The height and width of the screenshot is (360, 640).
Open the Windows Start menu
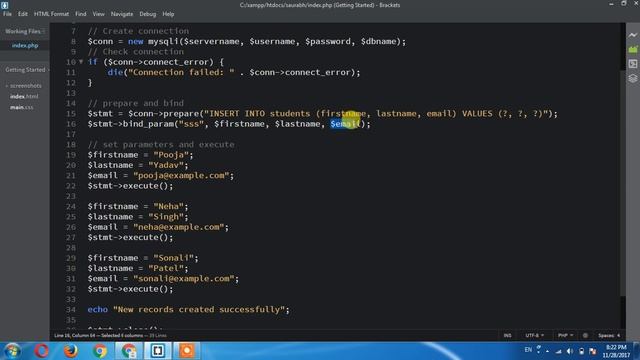coord(12,351)
